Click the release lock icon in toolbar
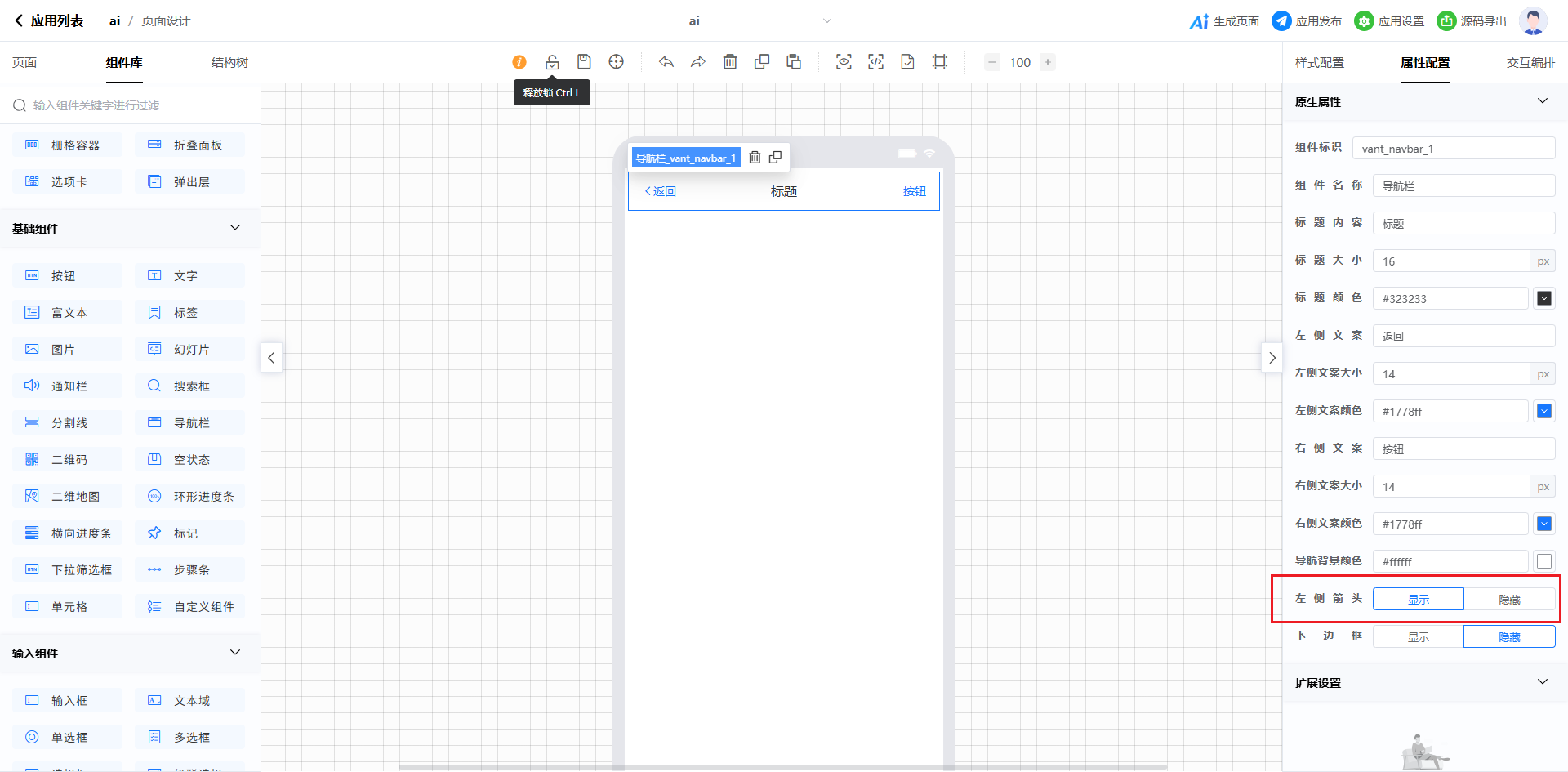The image size is (1568, 772). point(552,62)
